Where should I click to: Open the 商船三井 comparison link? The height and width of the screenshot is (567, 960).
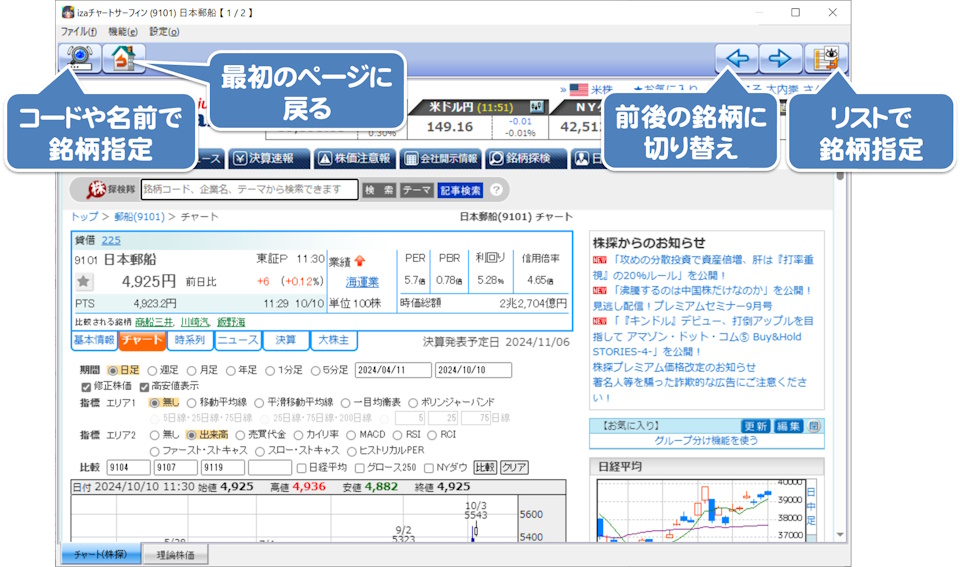pos(154,322)
